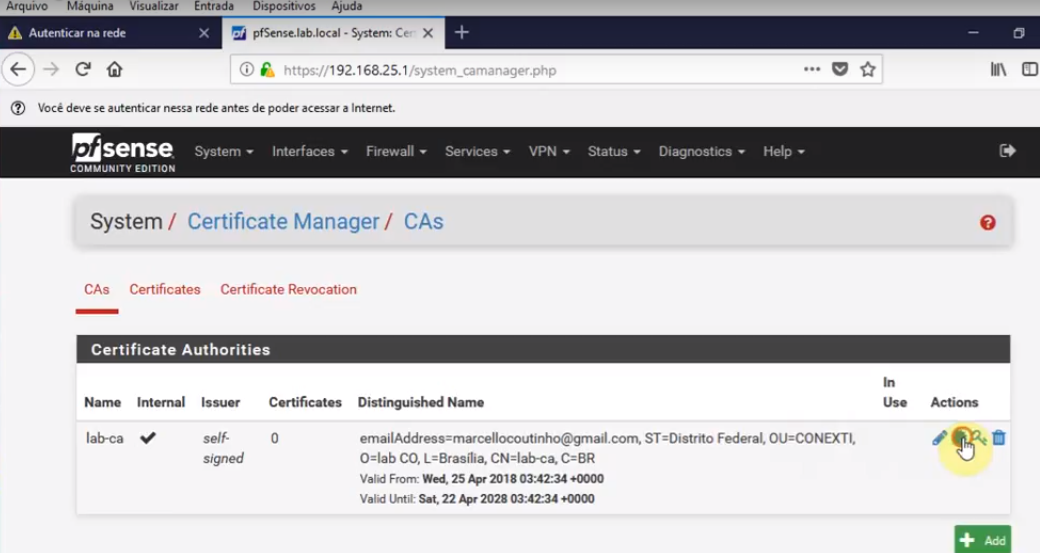
Task: Go to the pfSense logo home
Action: click(x=123, y=153)
